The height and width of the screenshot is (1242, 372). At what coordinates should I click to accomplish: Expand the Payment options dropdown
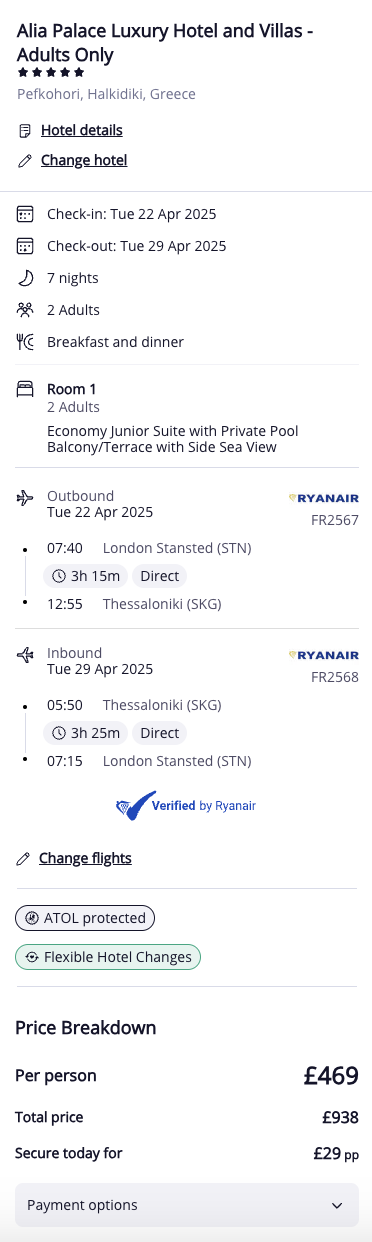187,1205
